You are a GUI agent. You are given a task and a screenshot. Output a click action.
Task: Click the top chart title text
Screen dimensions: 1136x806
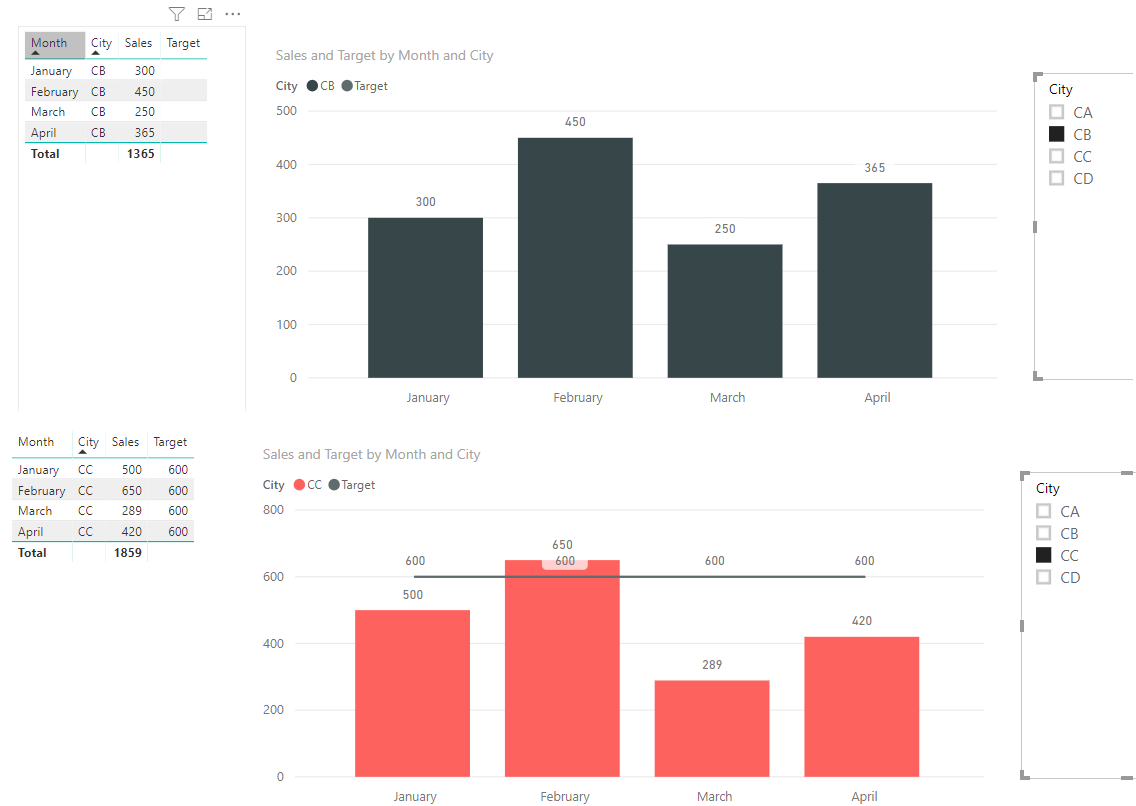[384, 56]
